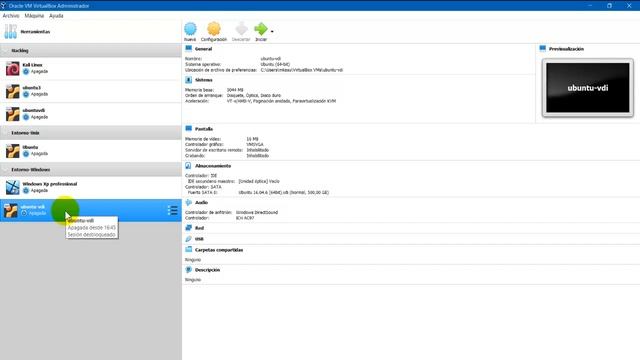Screen dimensions: 640x360
Task: Open the Ayuda menu
Action: pyautogui.click(x=56, y=16)
